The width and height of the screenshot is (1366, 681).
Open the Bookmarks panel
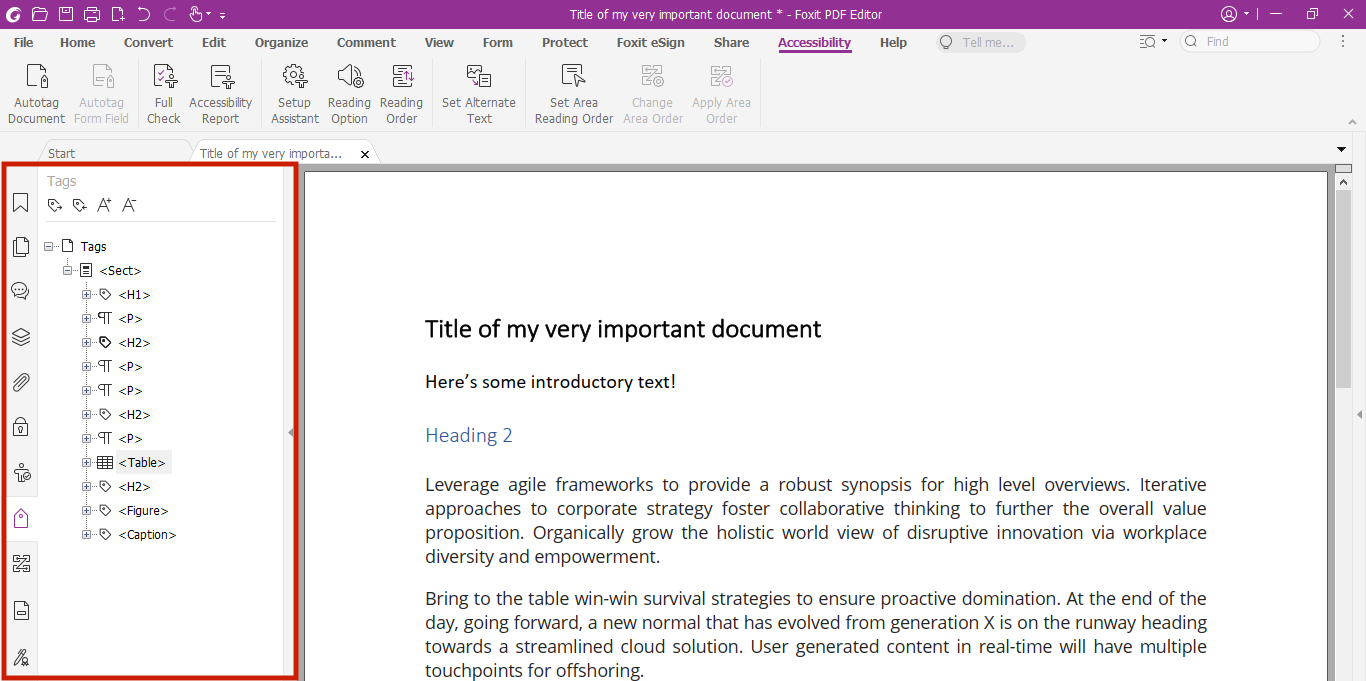pos(20,202)
